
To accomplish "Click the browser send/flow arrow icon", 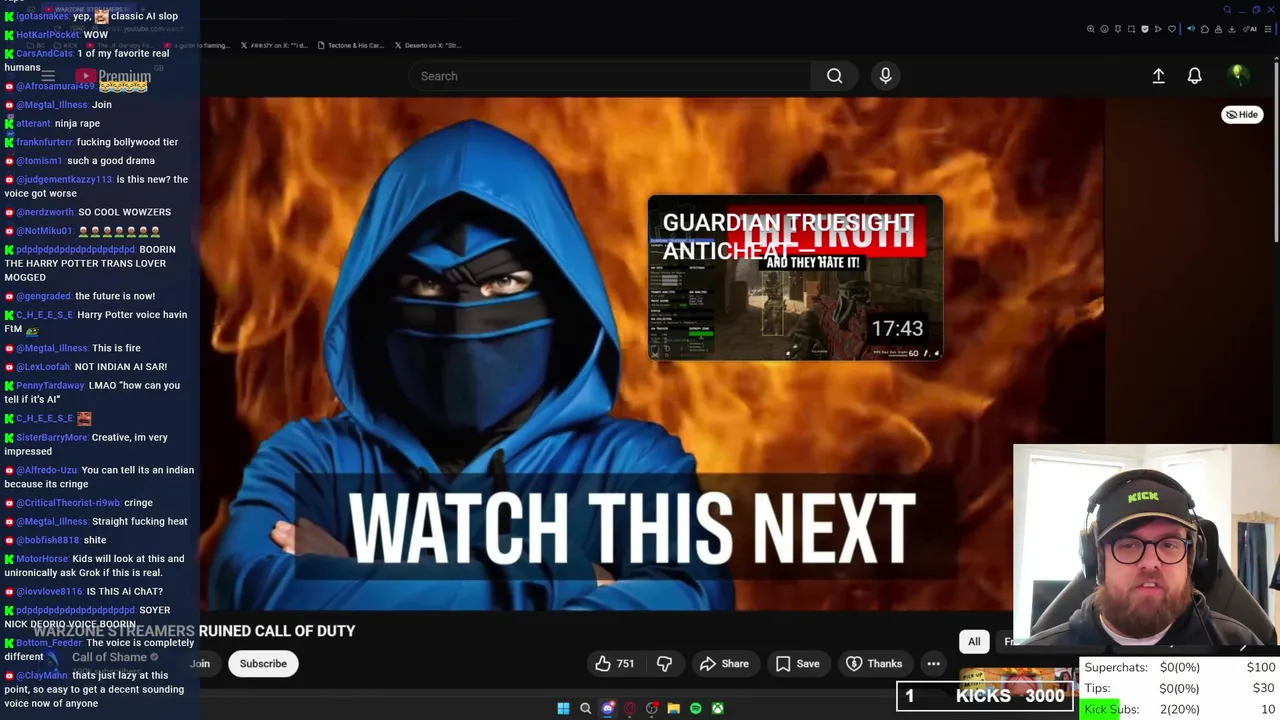I will point(1158,29).
